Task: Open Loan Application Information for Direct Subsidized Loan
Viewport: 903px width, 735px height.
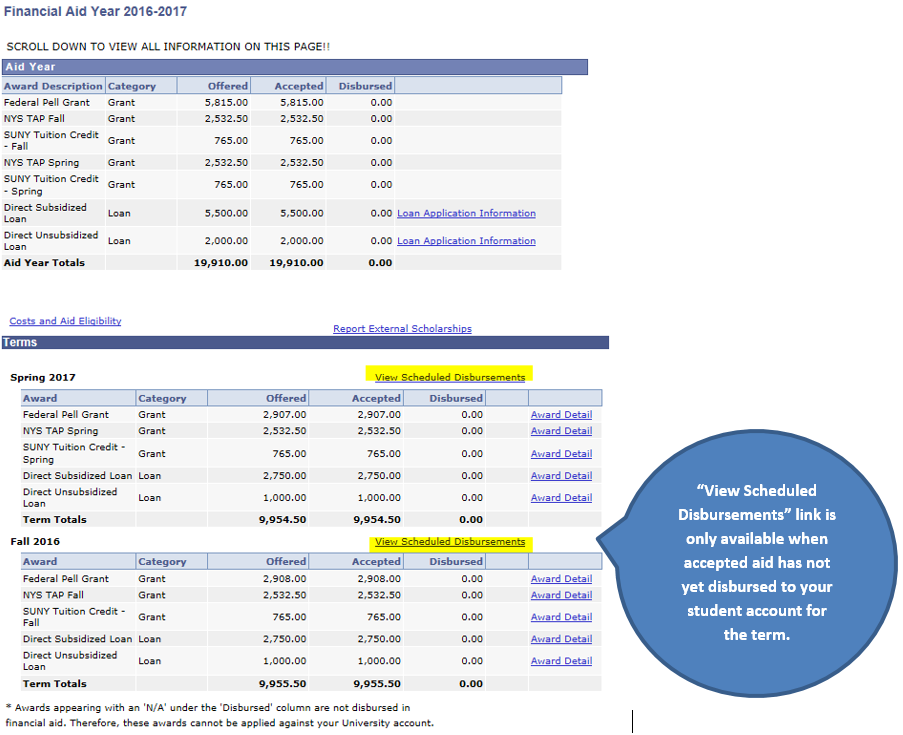Action: pos(466,214)
